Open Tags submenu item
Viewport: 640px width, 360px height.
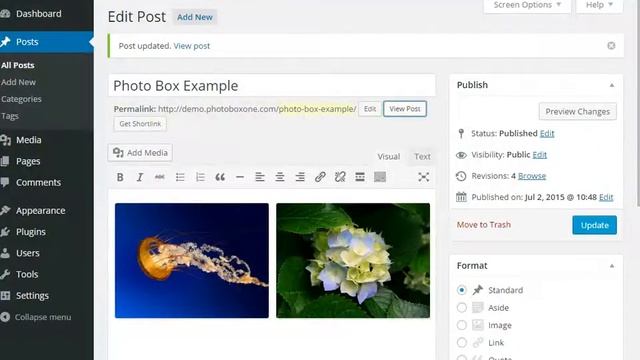point(10,116)
